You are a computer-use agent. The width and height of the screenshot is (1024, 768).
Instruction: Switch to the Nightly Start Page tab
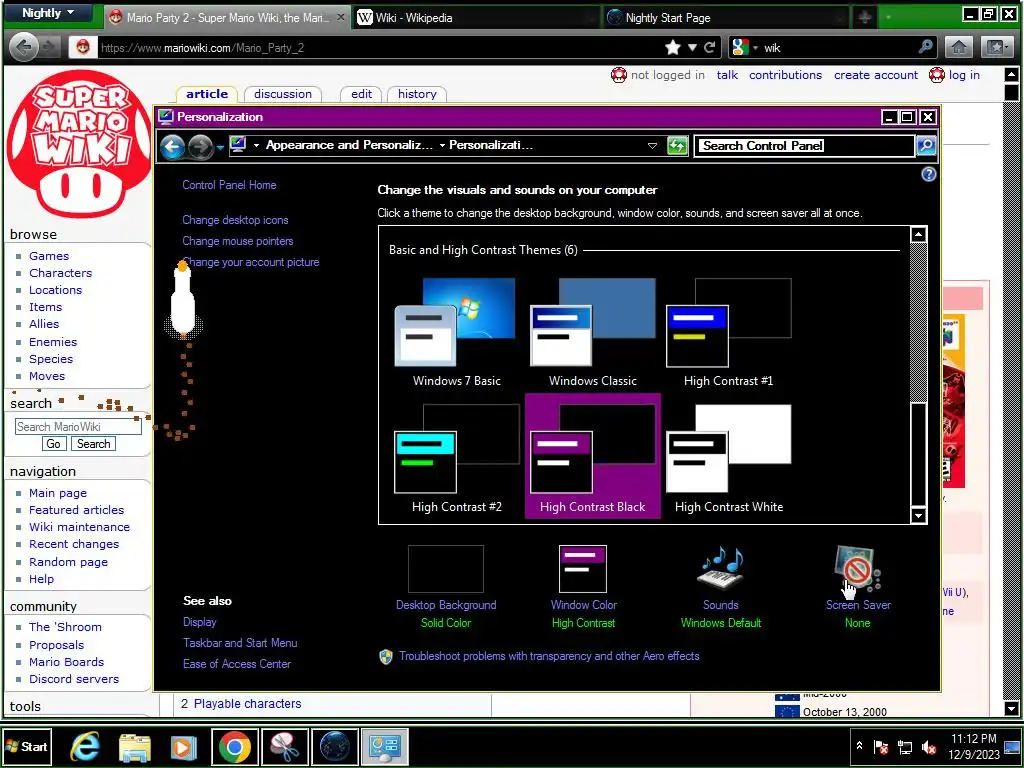[724, 18]
